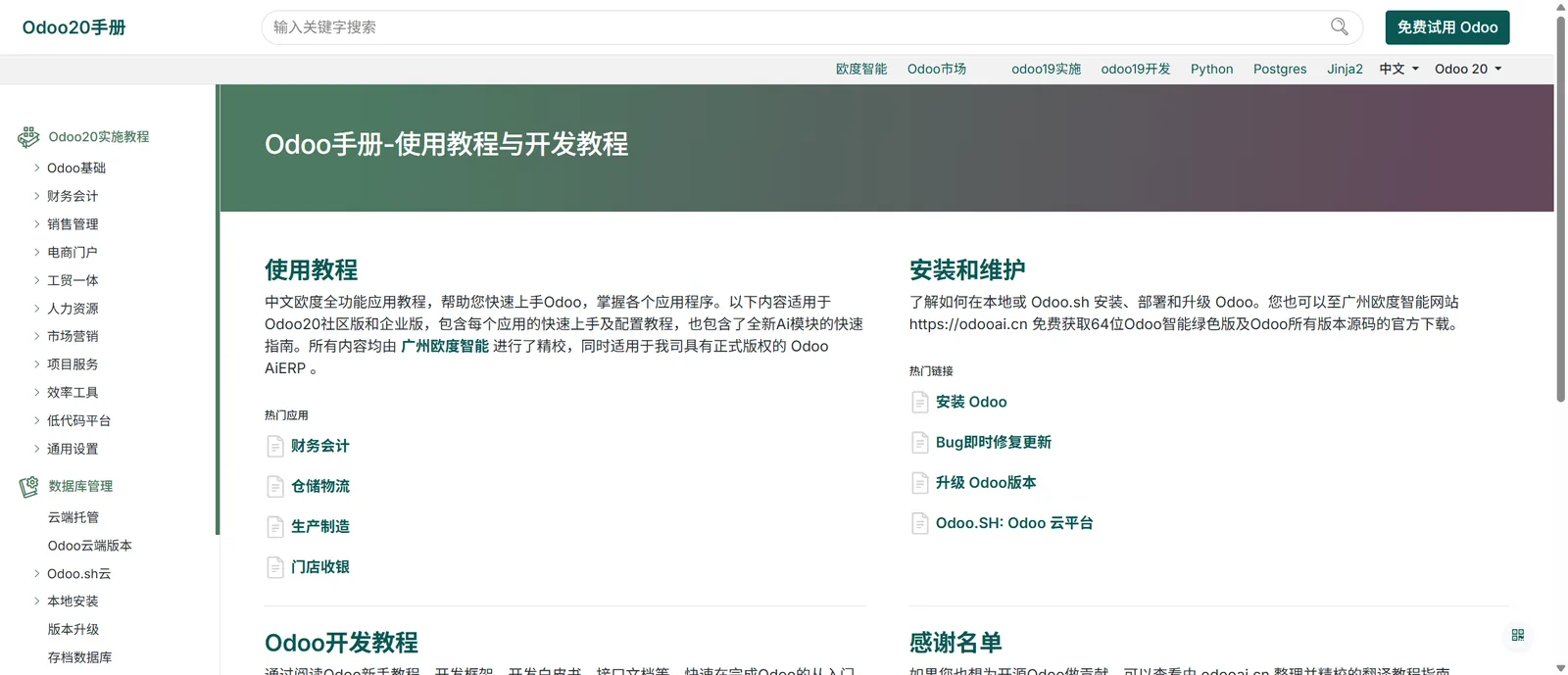
Task: Expand the 项目服务 sidebar chevron
Action: 37,364
